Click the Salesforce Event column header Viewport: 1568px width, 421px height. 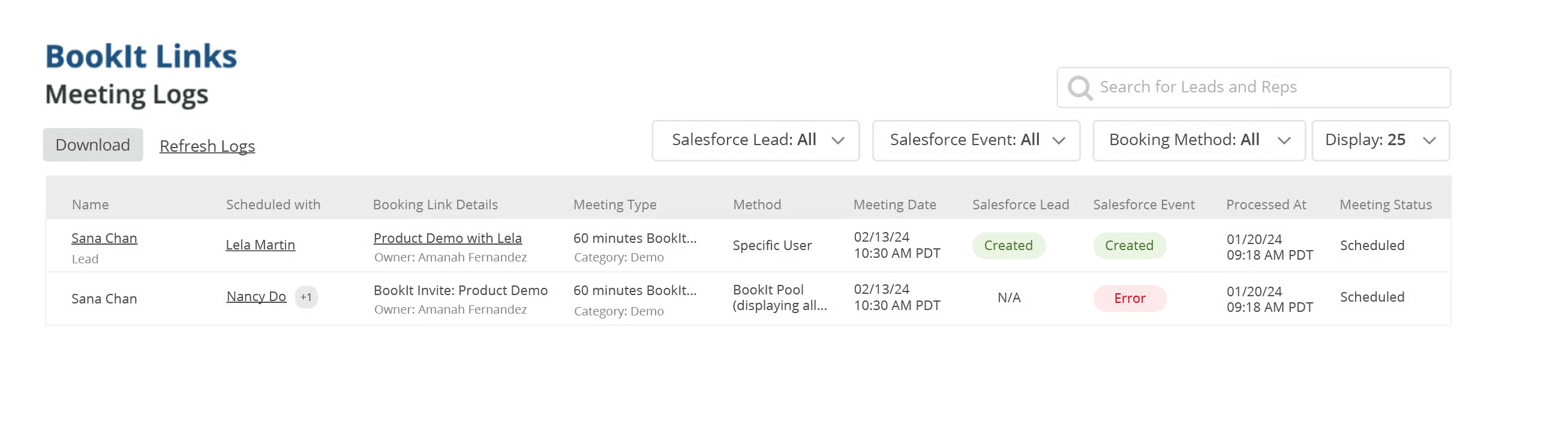pos(1144,205)
